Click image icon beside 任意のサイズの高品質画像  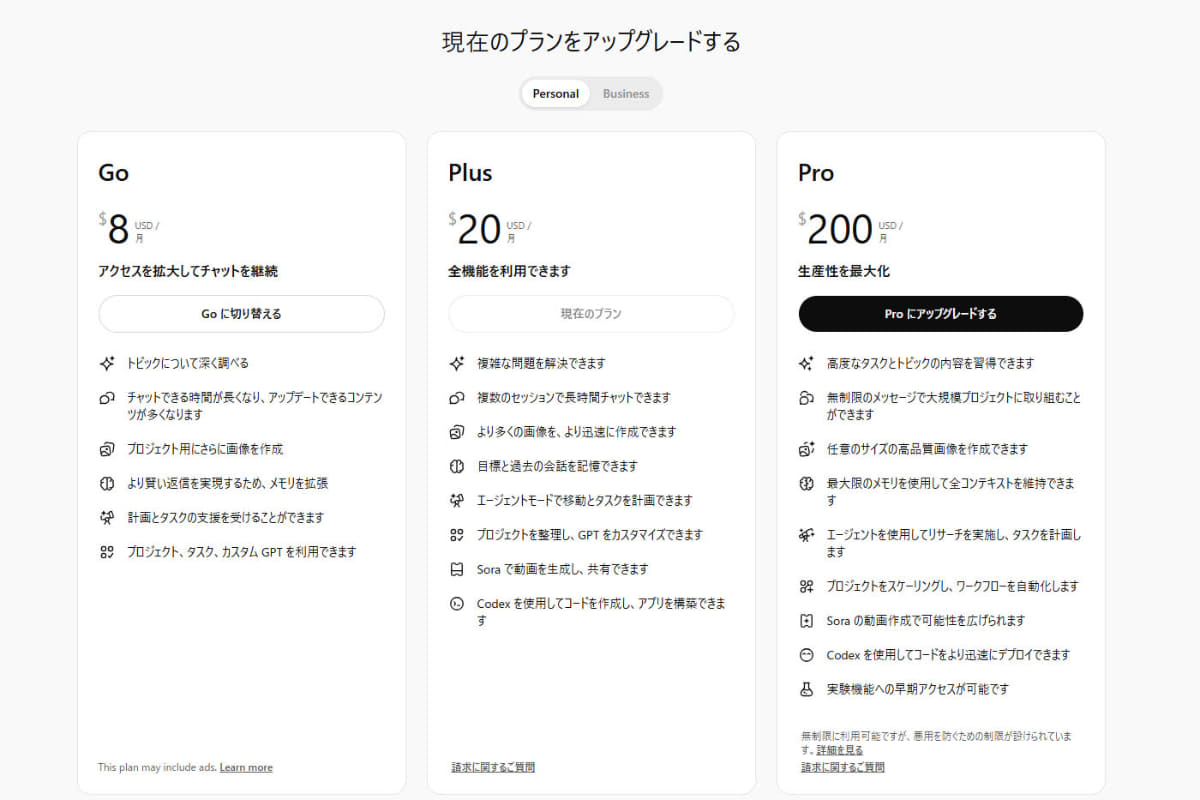click(x=807, y=449)
